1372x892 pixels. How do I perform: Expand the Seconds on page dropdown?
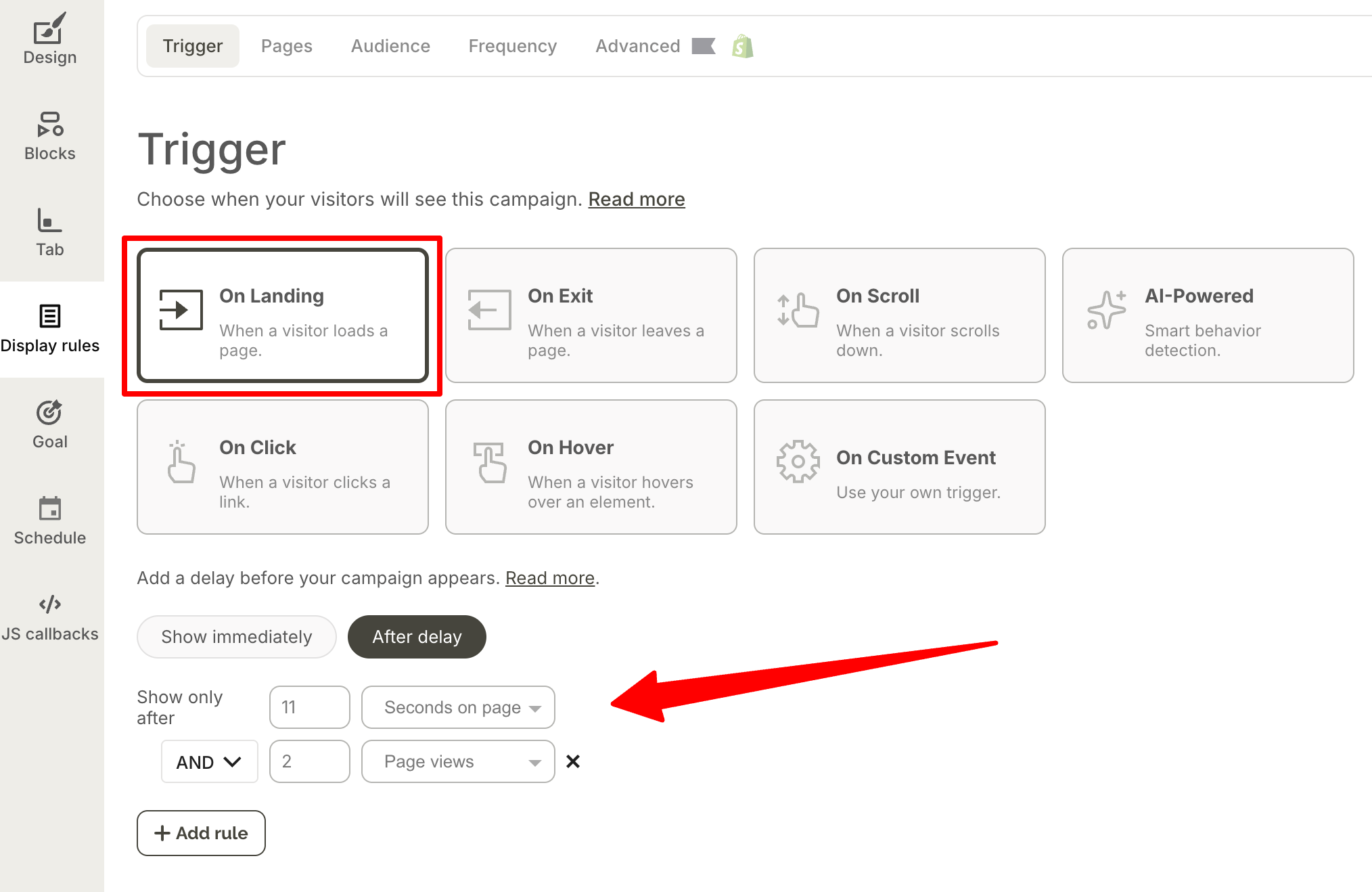point(458,707)
